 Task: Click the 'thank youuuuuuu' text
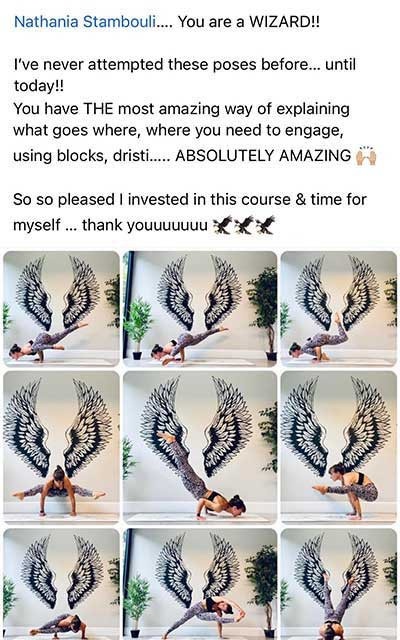pos(145,225)
